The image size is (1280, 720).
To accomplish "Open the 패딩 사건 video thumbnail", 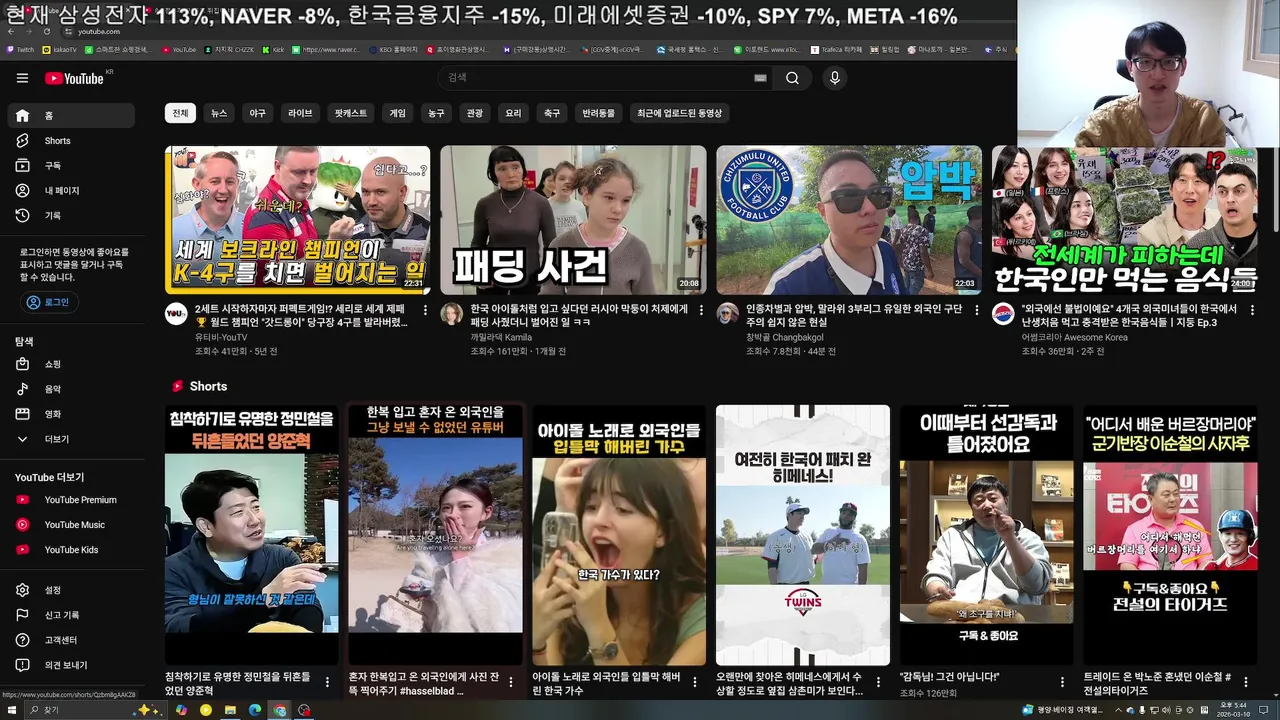I will click(x=573, y=220).
